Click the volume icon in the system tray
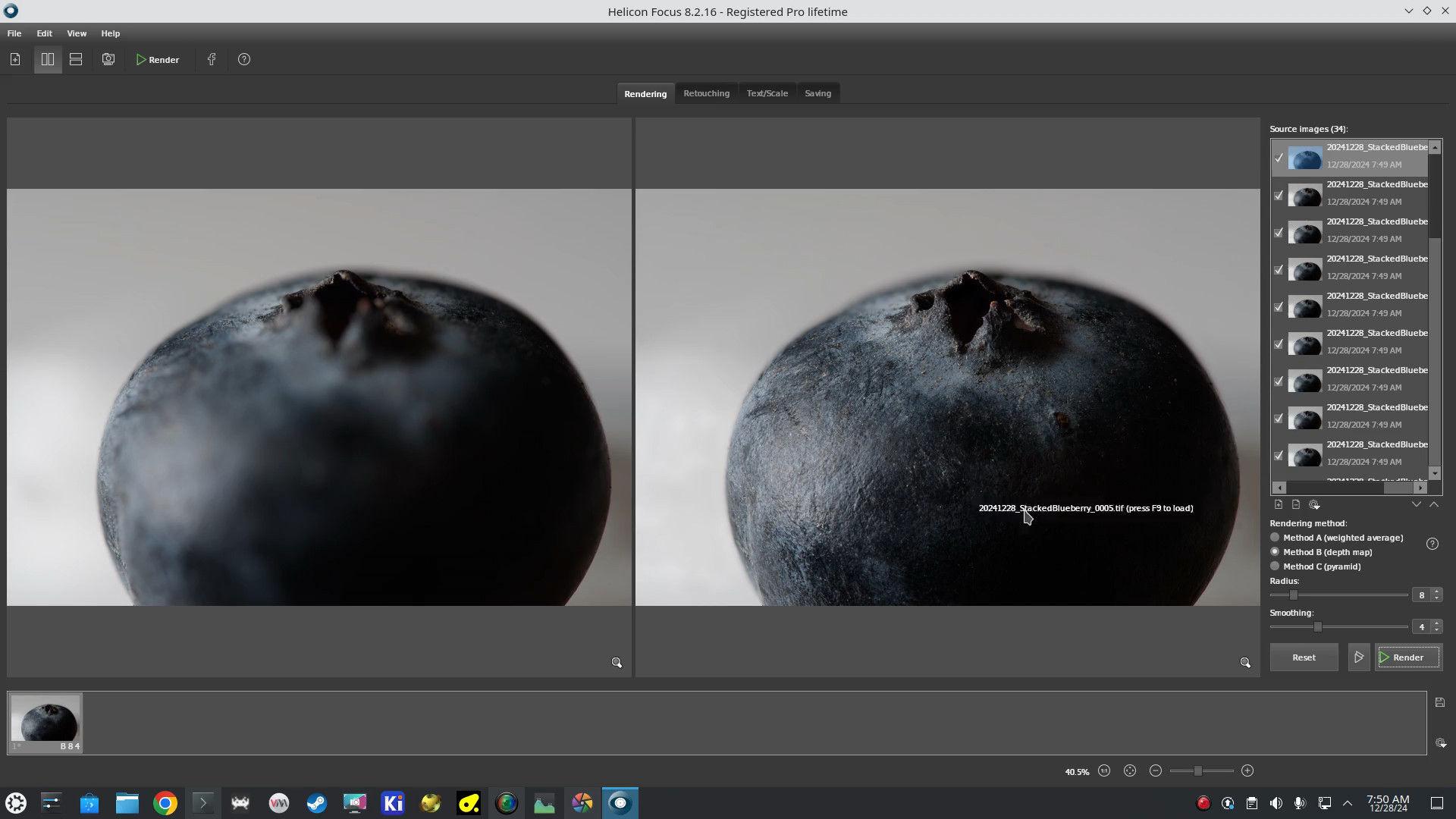 pyautogui.click(x=1276, y=803)
